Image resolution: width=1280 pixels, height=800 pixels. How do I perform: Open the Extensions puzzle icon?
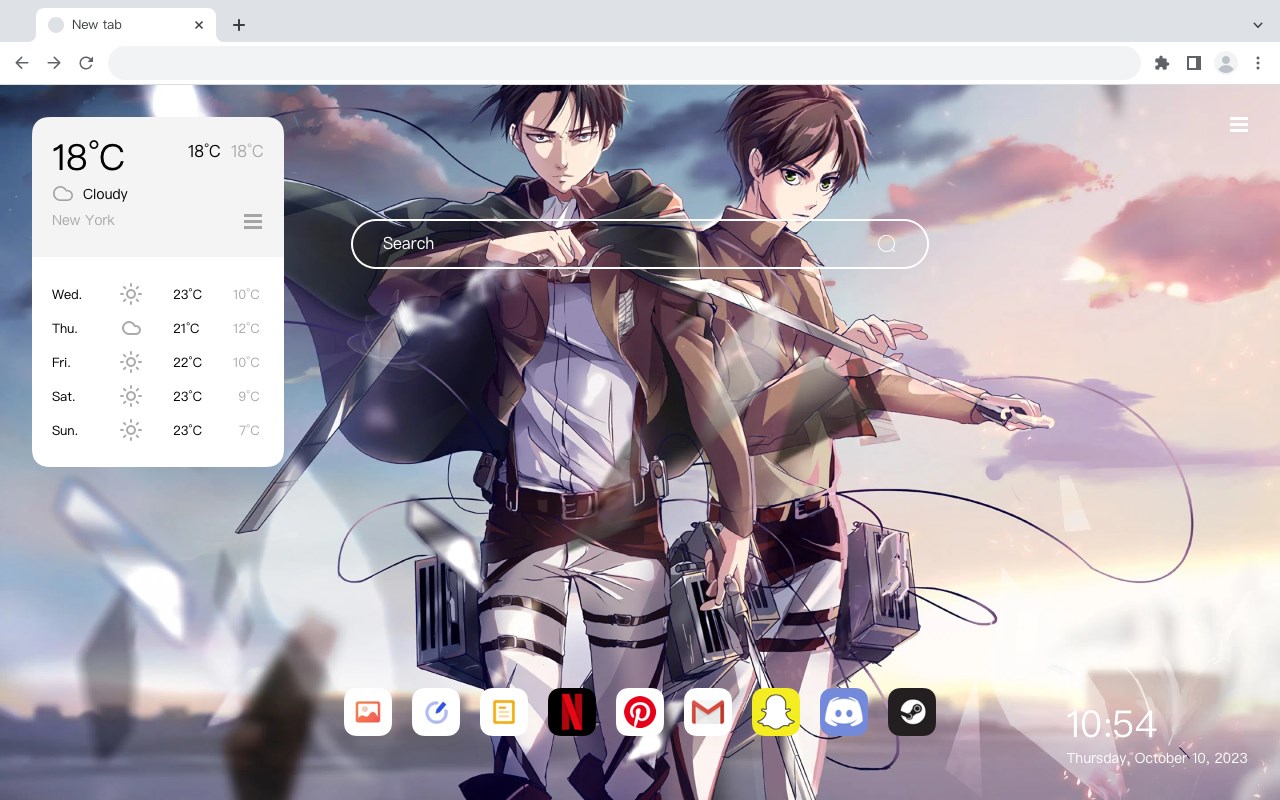1162,63
